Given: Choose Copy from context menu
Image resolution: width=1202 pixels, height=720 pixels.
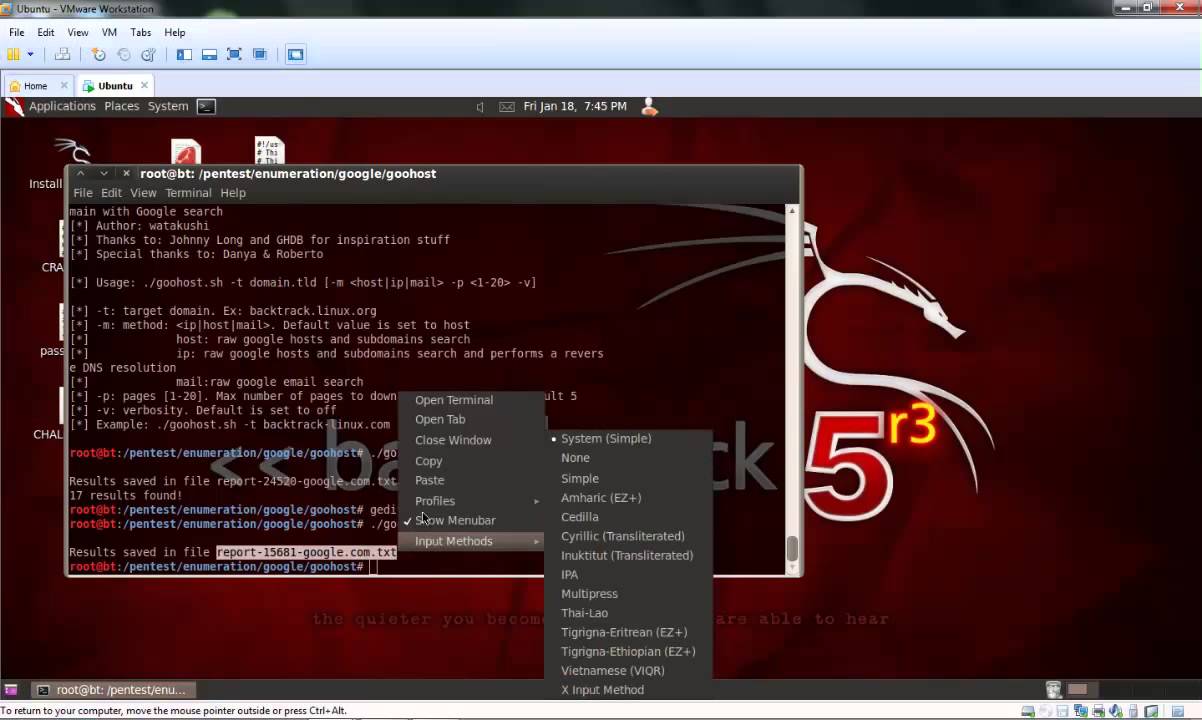Looking at the screenshot, I should [x=471, y=461].
